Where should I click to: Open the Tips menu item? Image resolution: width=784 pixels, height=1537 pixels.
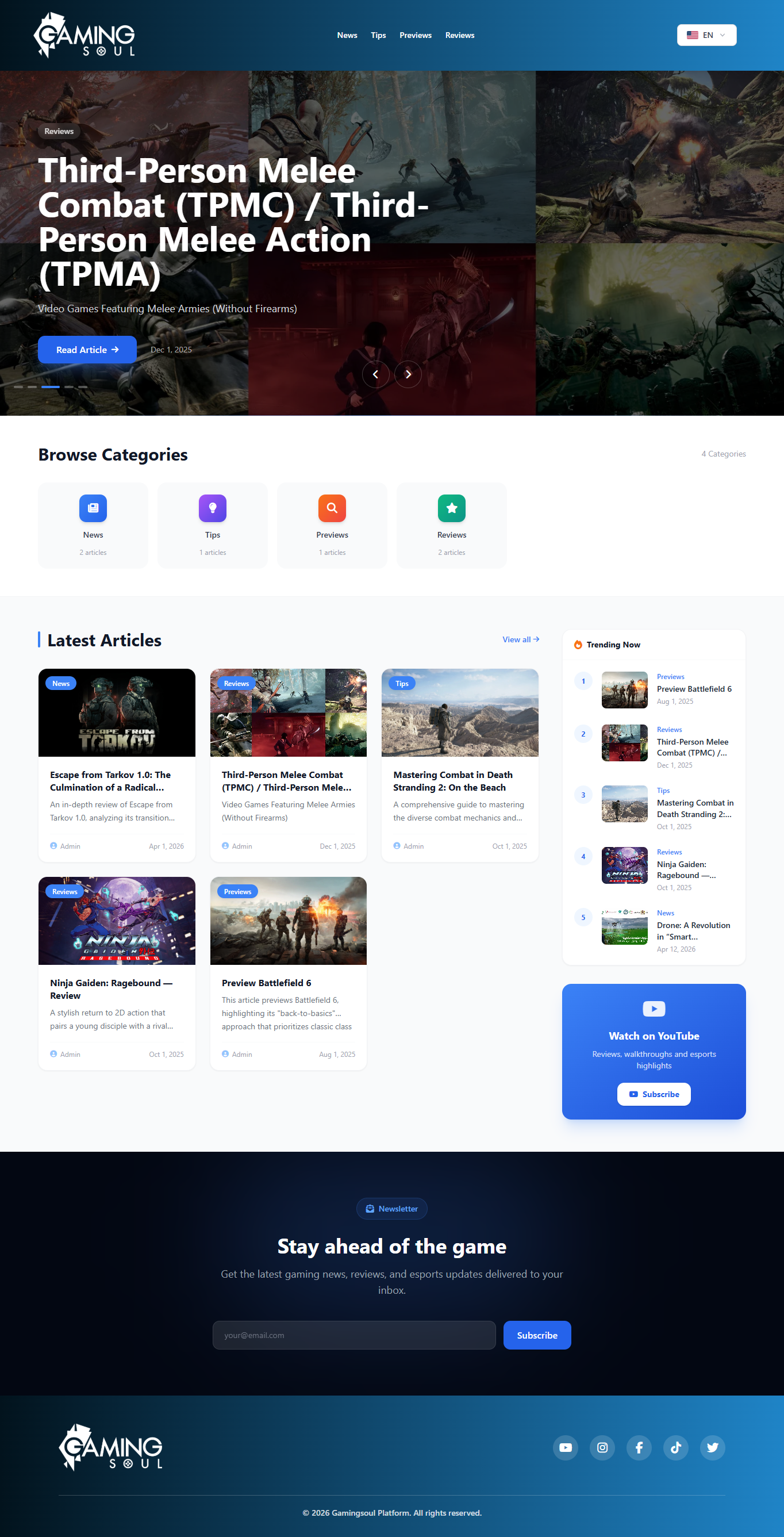click(x=378, y=35)
